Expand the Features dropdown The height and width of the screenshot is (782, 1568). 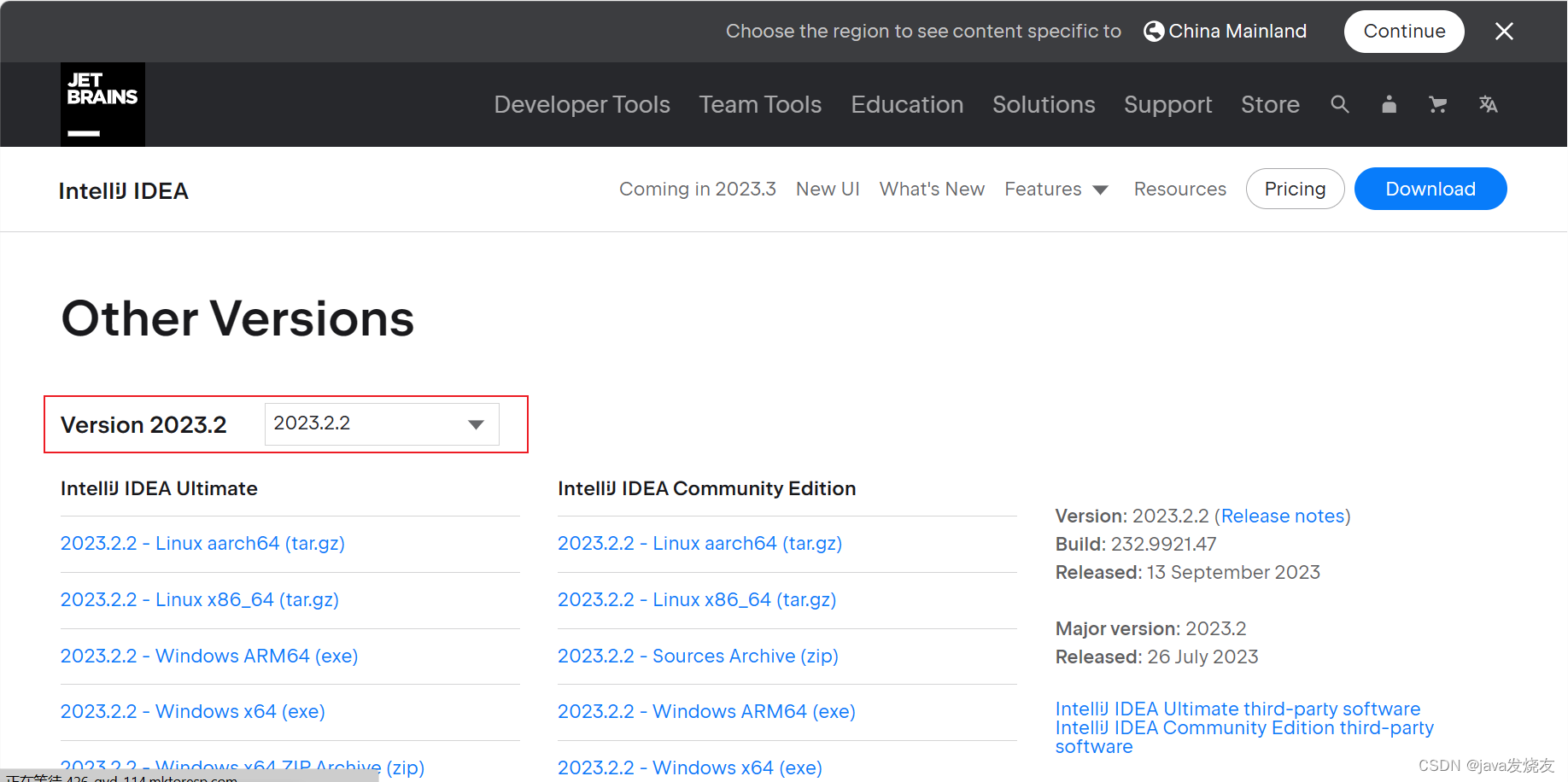click(x=1056, y=189)
